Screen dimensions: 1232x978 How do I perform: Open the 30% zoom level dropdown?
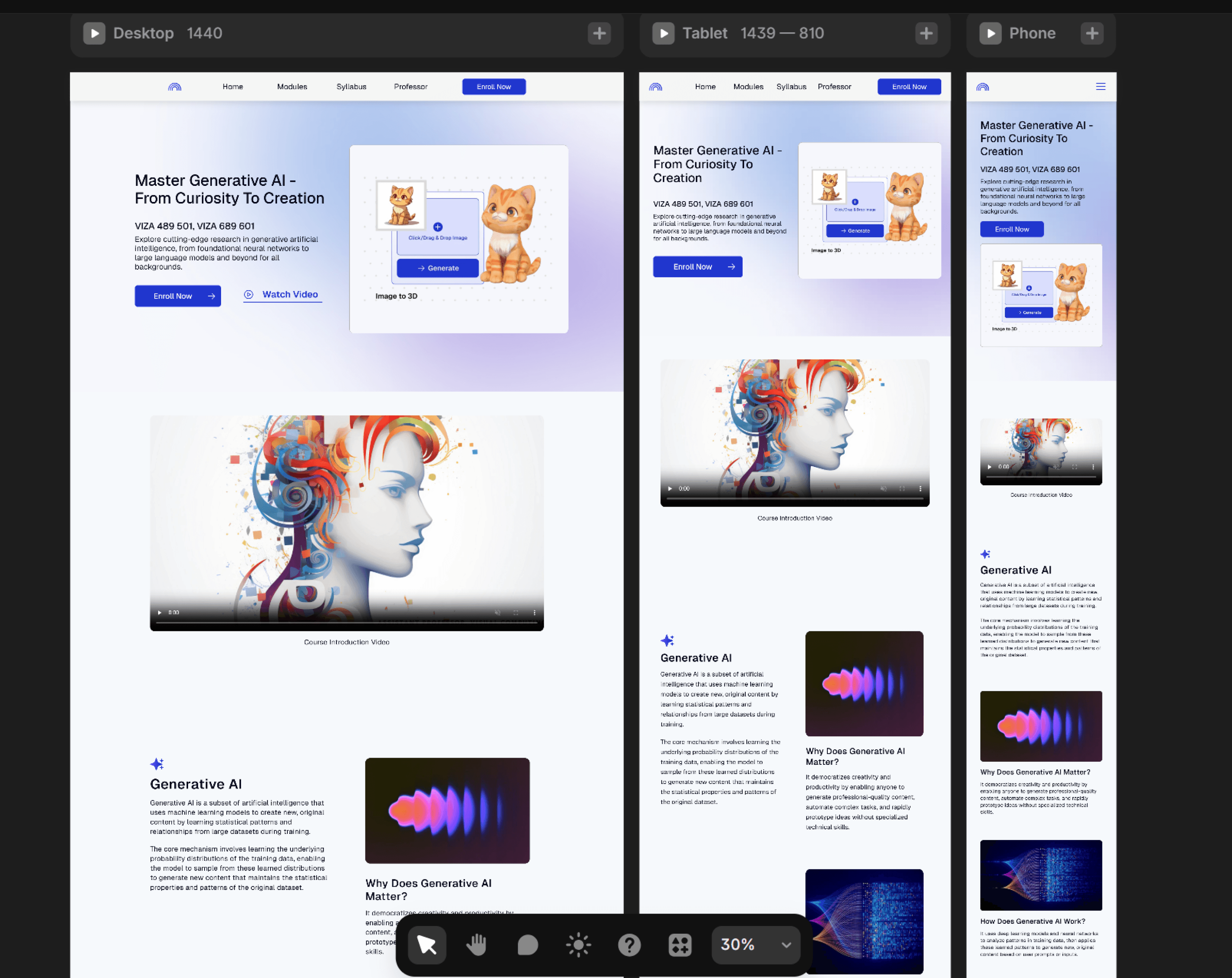(755, 945)
